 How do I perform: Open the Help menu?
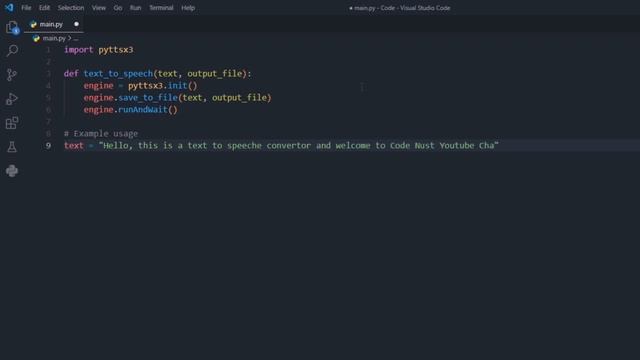[x=188, y=8]
